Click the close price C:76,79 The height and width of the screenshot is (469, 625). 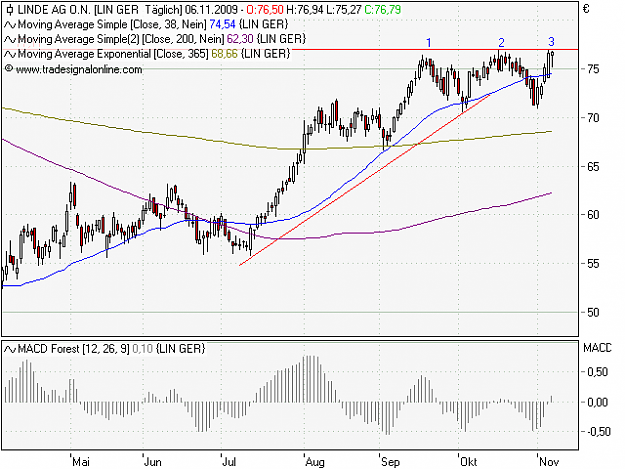tap(382, 10)
